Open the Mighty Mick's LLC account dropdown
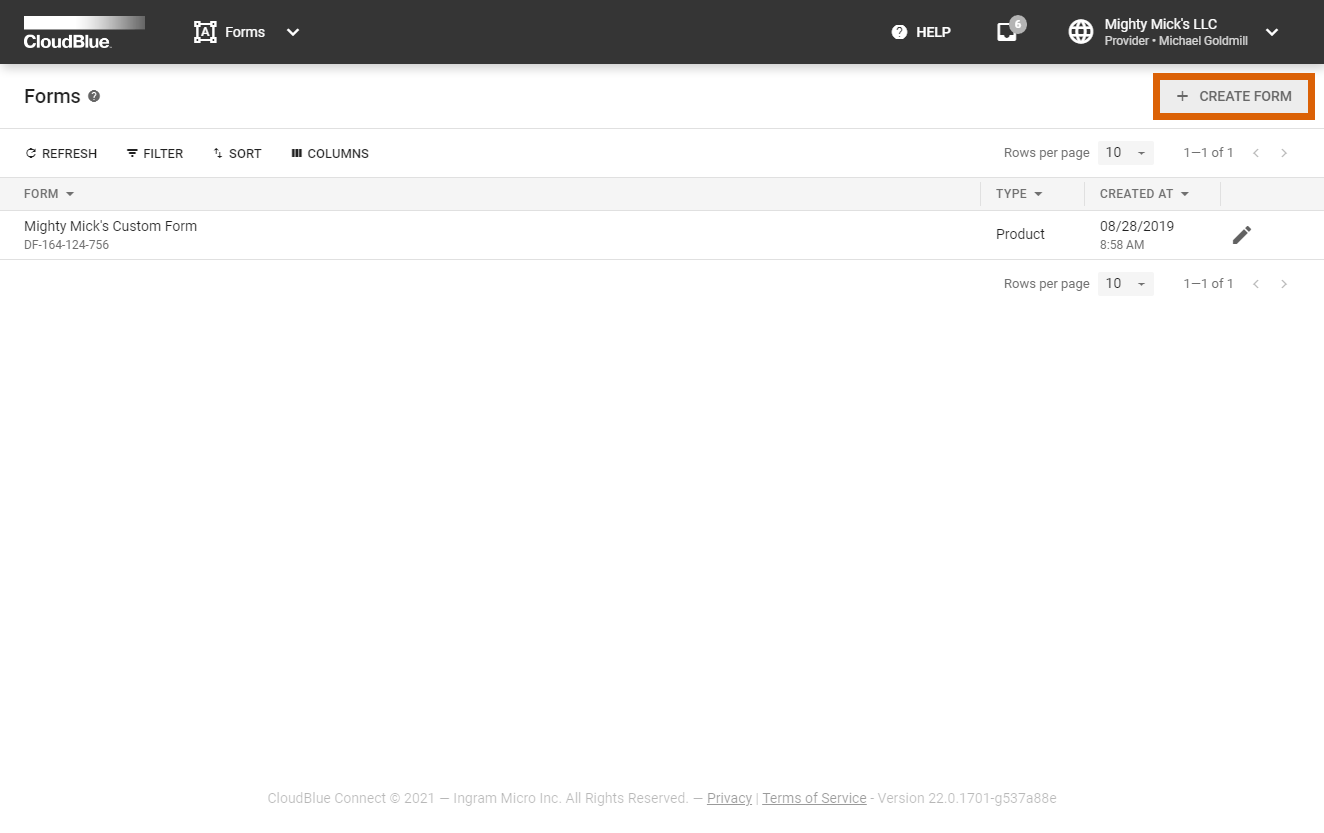 tap(1272, 32)
